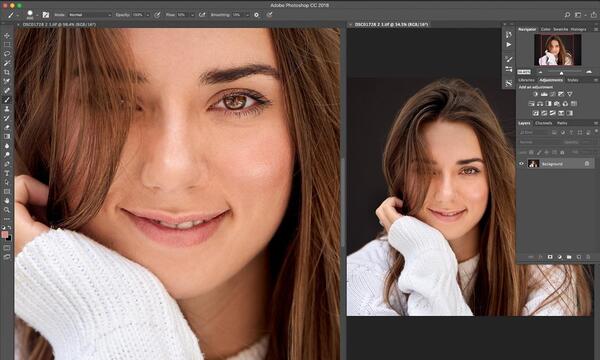Toggle the Background layer lock icon

pyautogui.click(x=587, y=164)
